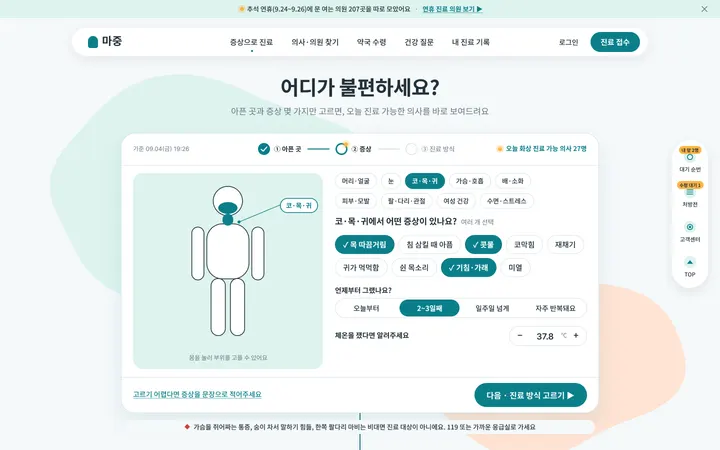Click the write-symptoms-in-a-sentence link

click(197, 394)
